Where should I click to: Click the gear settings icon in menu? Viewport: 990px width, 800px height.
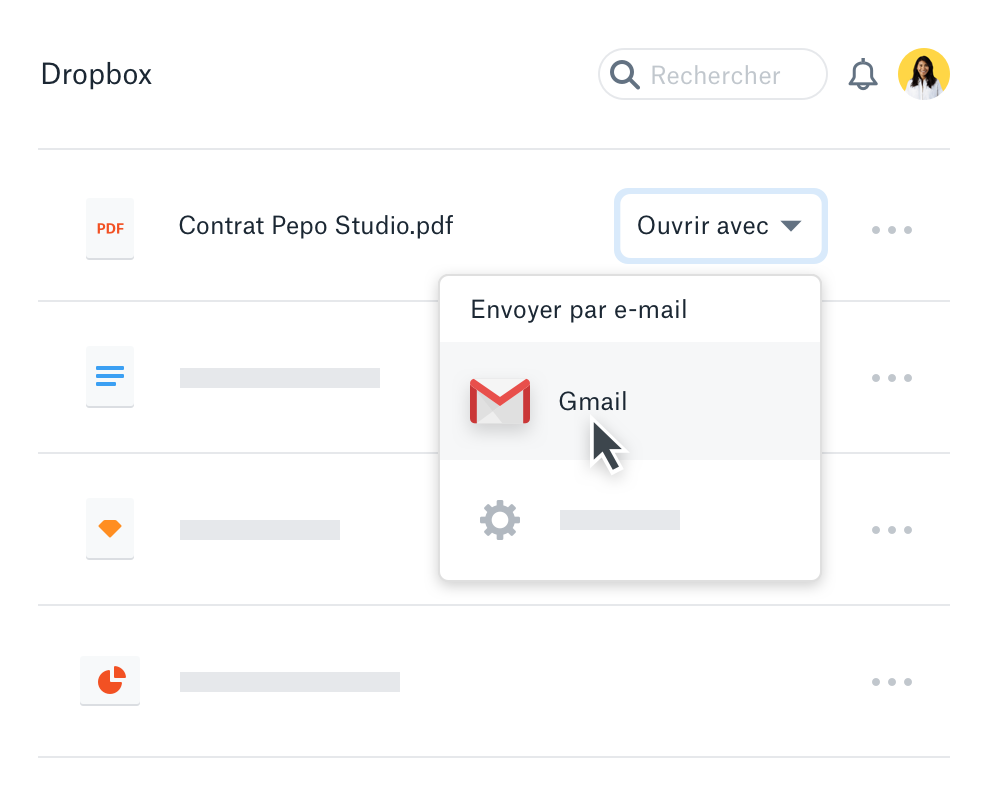point(500,520)
